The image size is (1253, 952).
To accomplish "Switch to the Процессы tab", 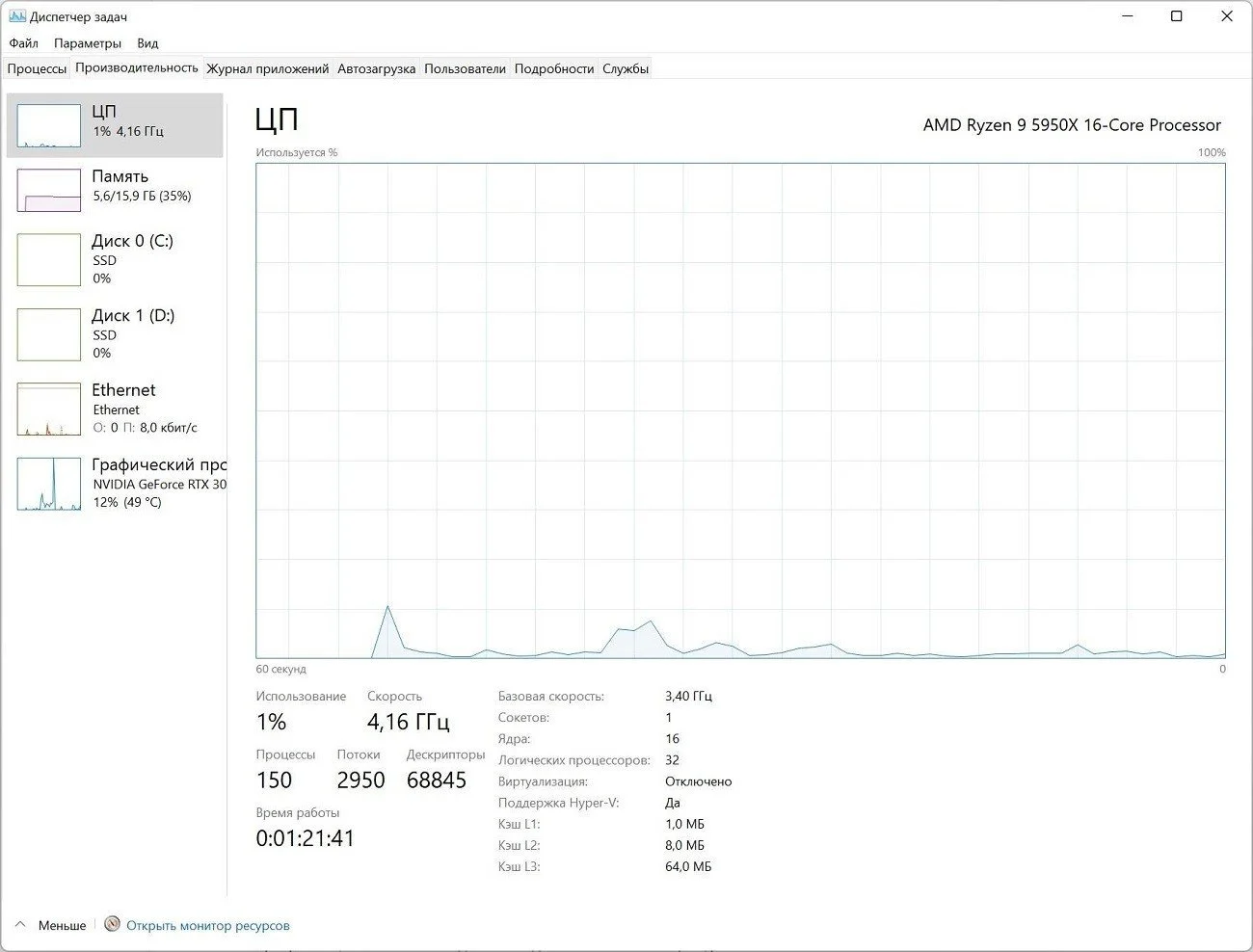I will [x=38, y=68].
